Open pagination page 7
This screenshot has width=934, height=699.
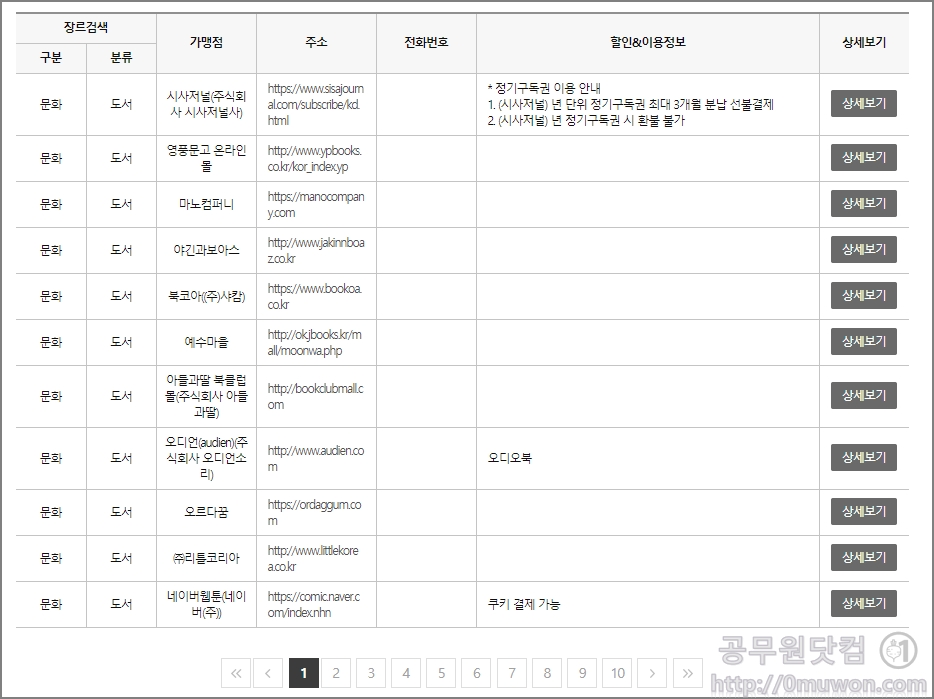(512, 673)
